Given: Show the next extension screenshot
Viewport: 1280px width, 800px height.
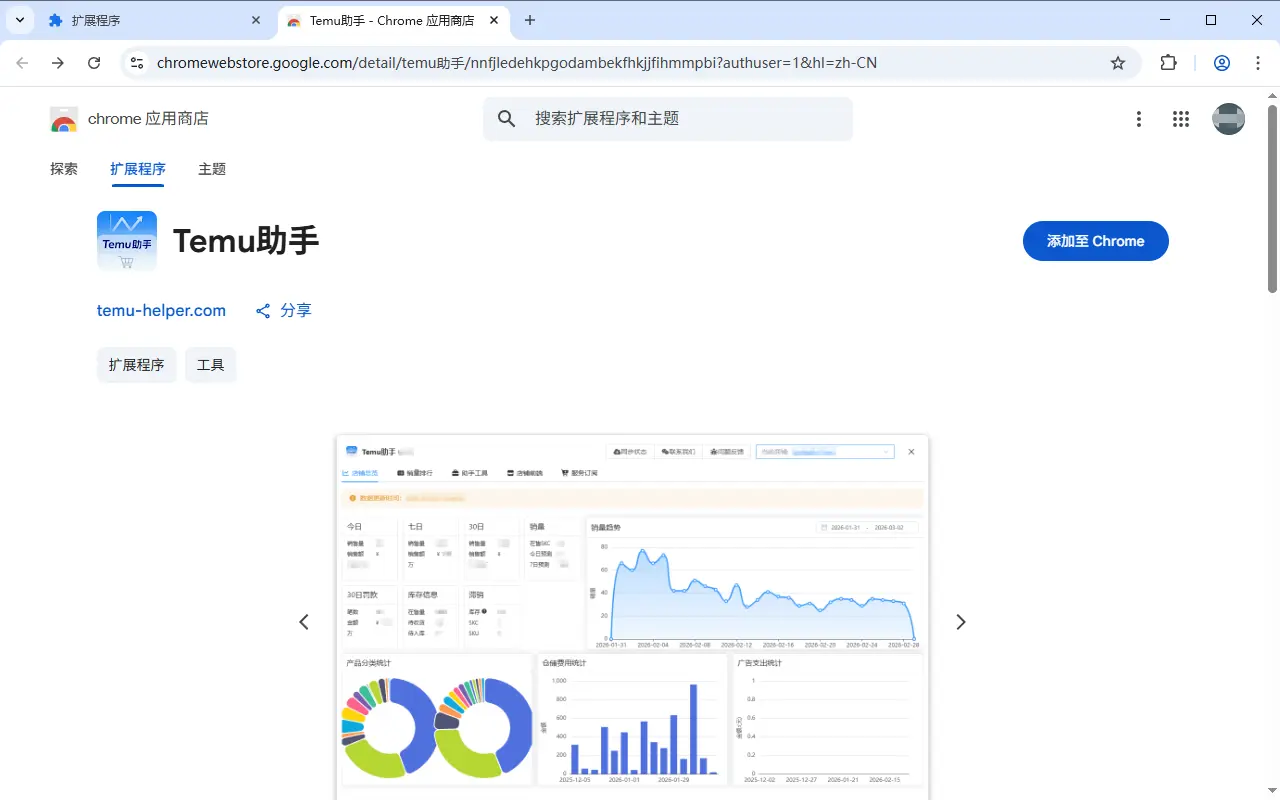Looking at the screenshot, I should click(960, 621).
